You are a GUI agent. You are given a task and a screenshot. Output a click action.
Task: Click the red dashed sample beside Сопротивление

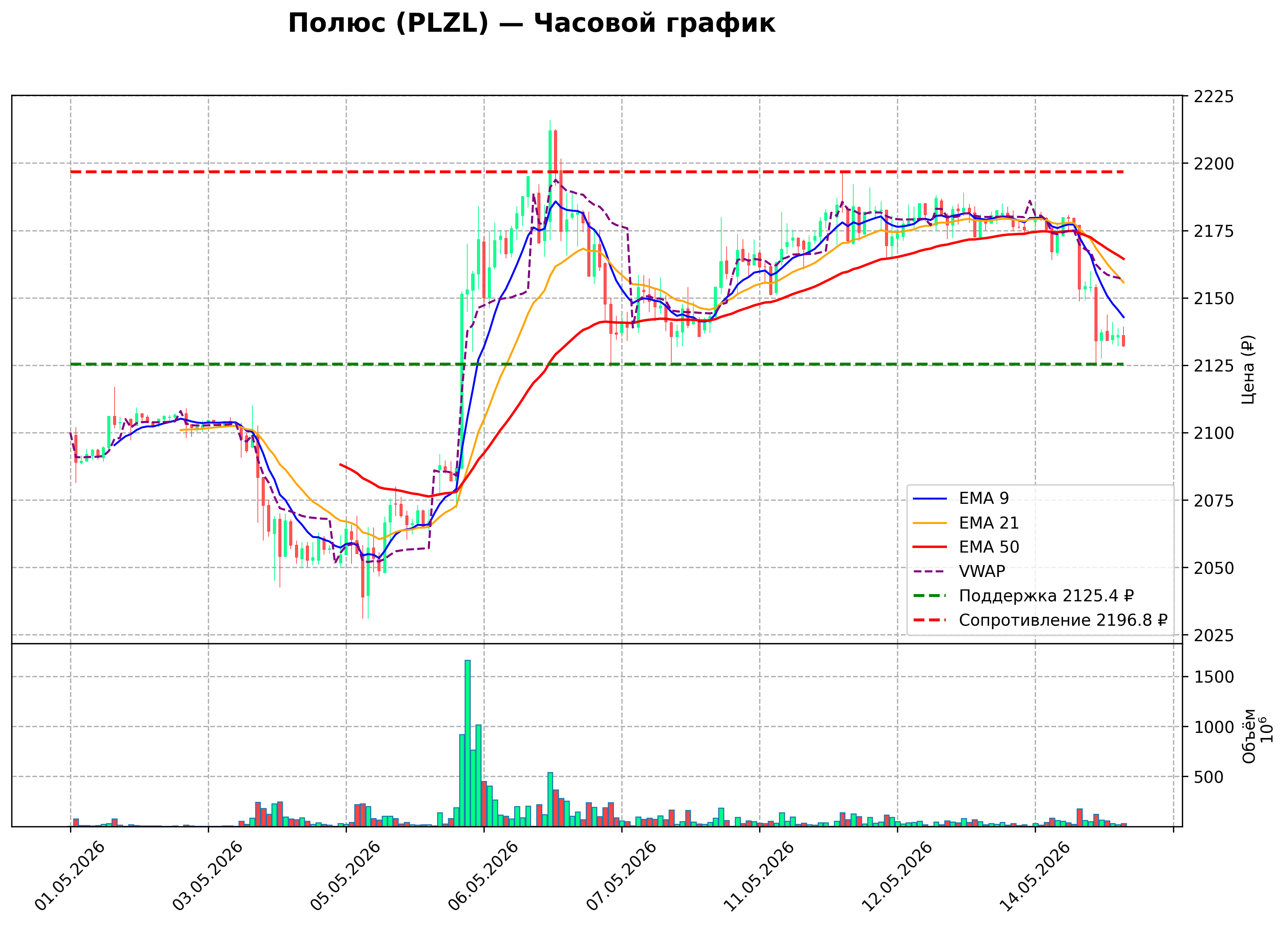(x=930, y=621)
